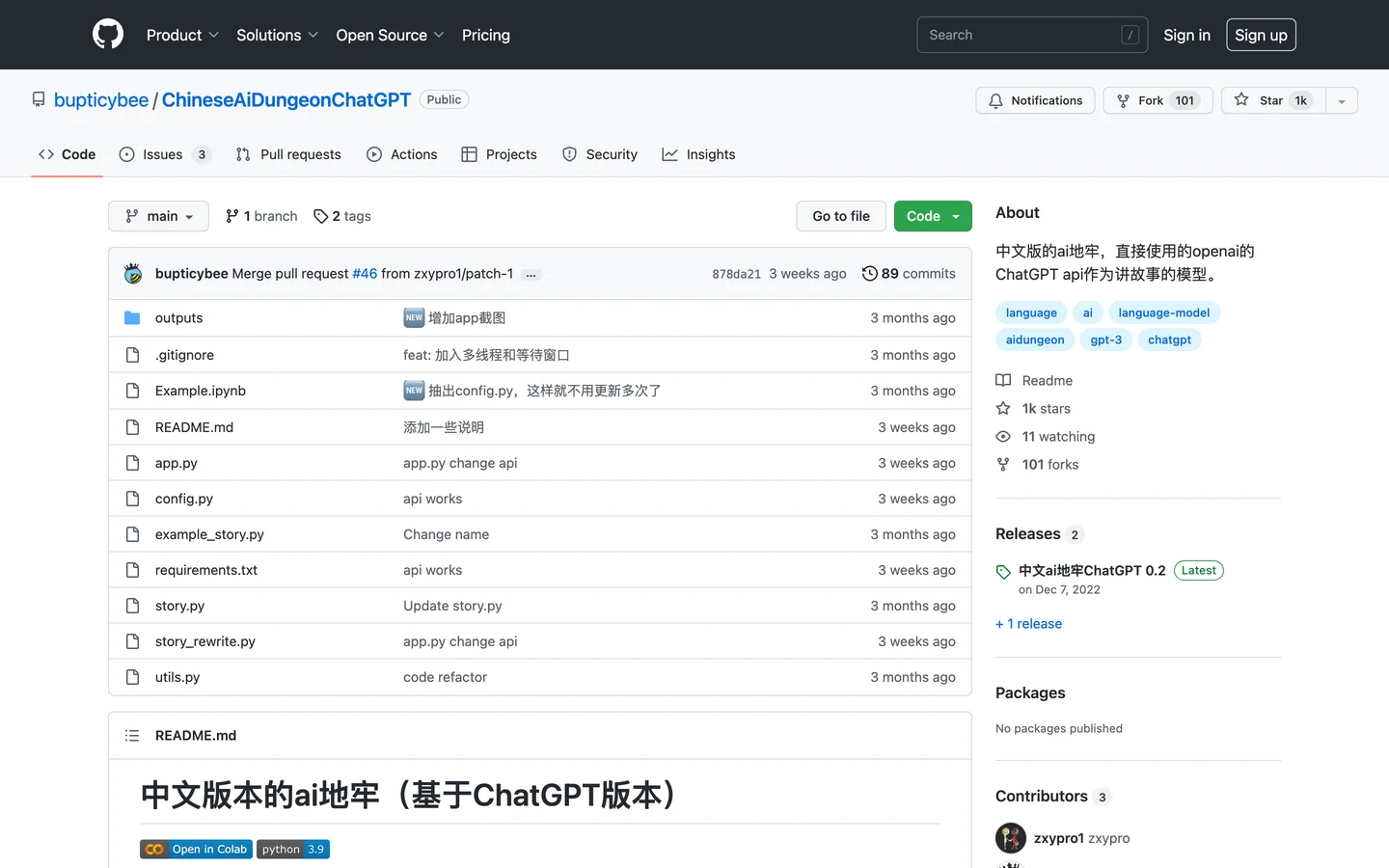This screenshot has height=868, width=1389.
Task: Expand the Product menu
Action: [182, 35]
